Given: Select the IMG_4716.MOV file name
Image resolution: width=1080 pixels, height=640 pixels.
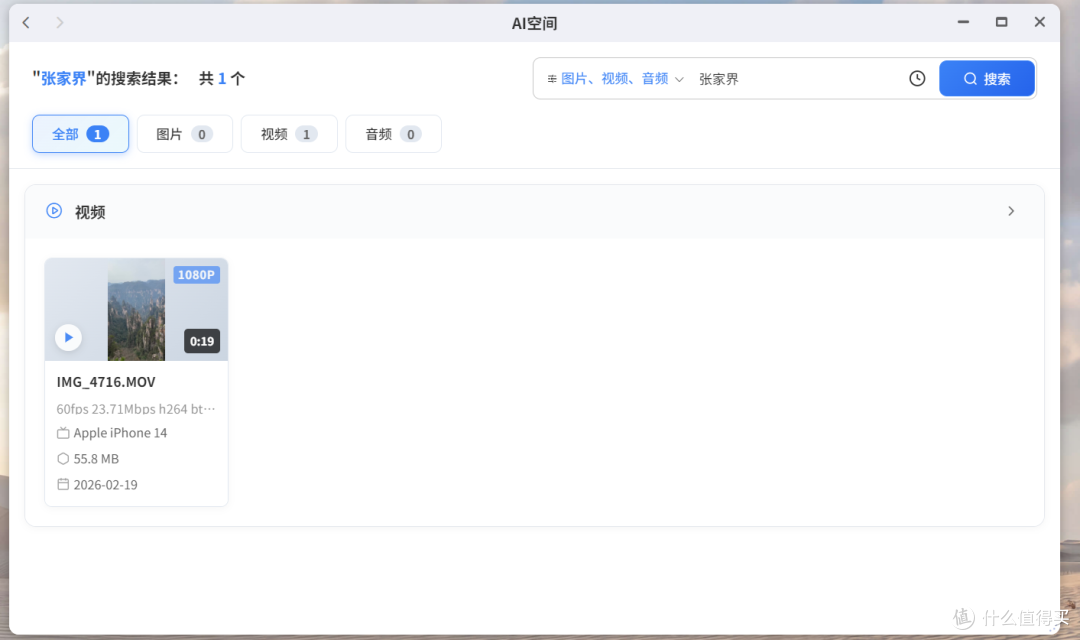Looking at the screenshot, I should (106, 382).
